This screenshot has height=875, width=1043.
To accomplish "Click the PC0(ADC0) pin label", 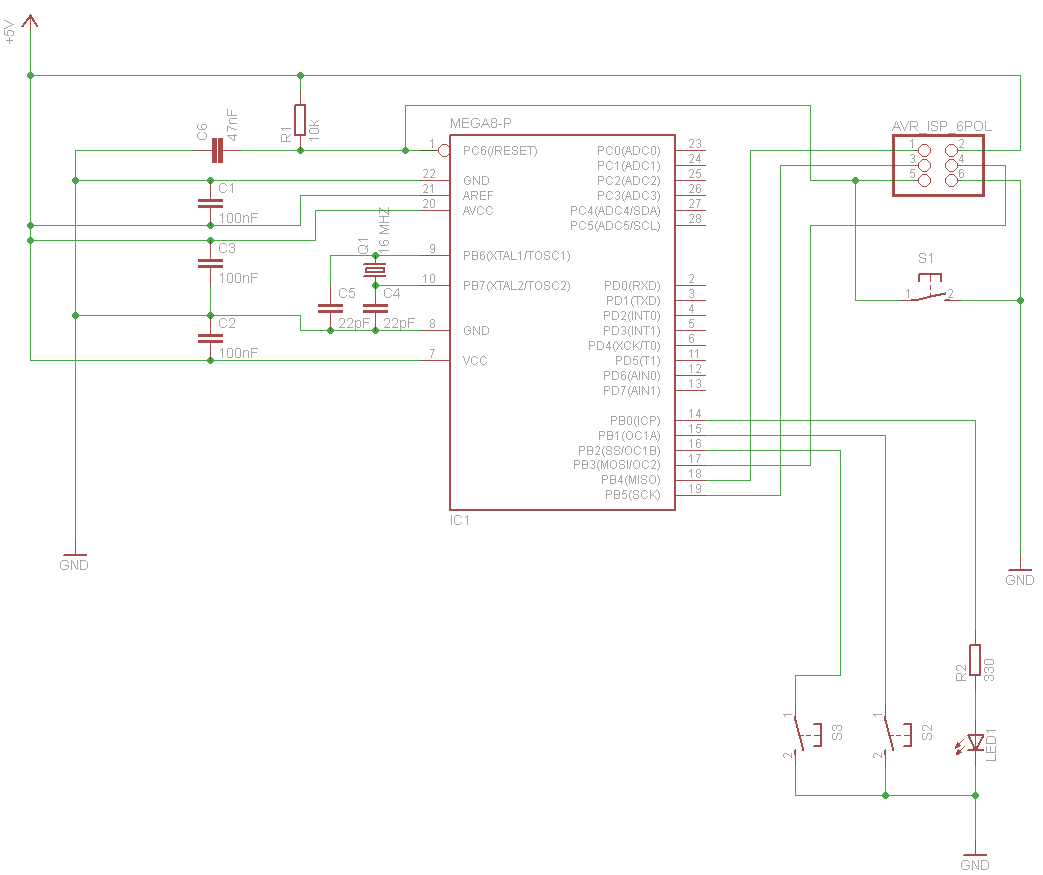I will pyautogui.click(x=629, y=150).
